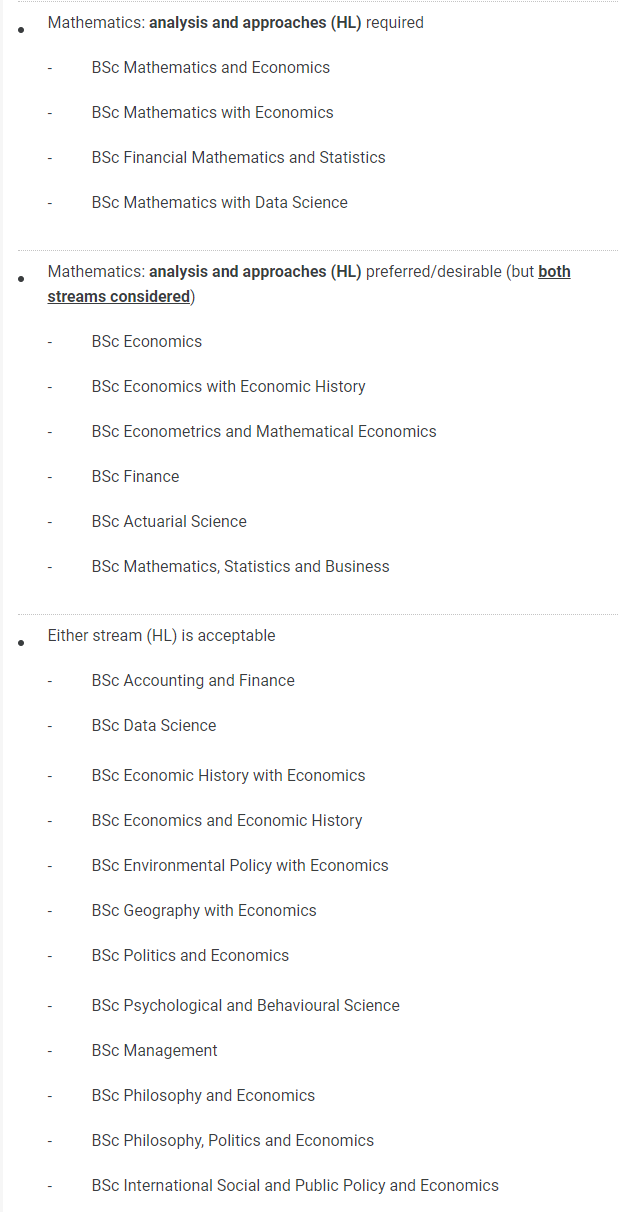628x1212 pixels.
Task: Click 'BSc Environmental Policy with Economics'
Action: coord(240,866)
